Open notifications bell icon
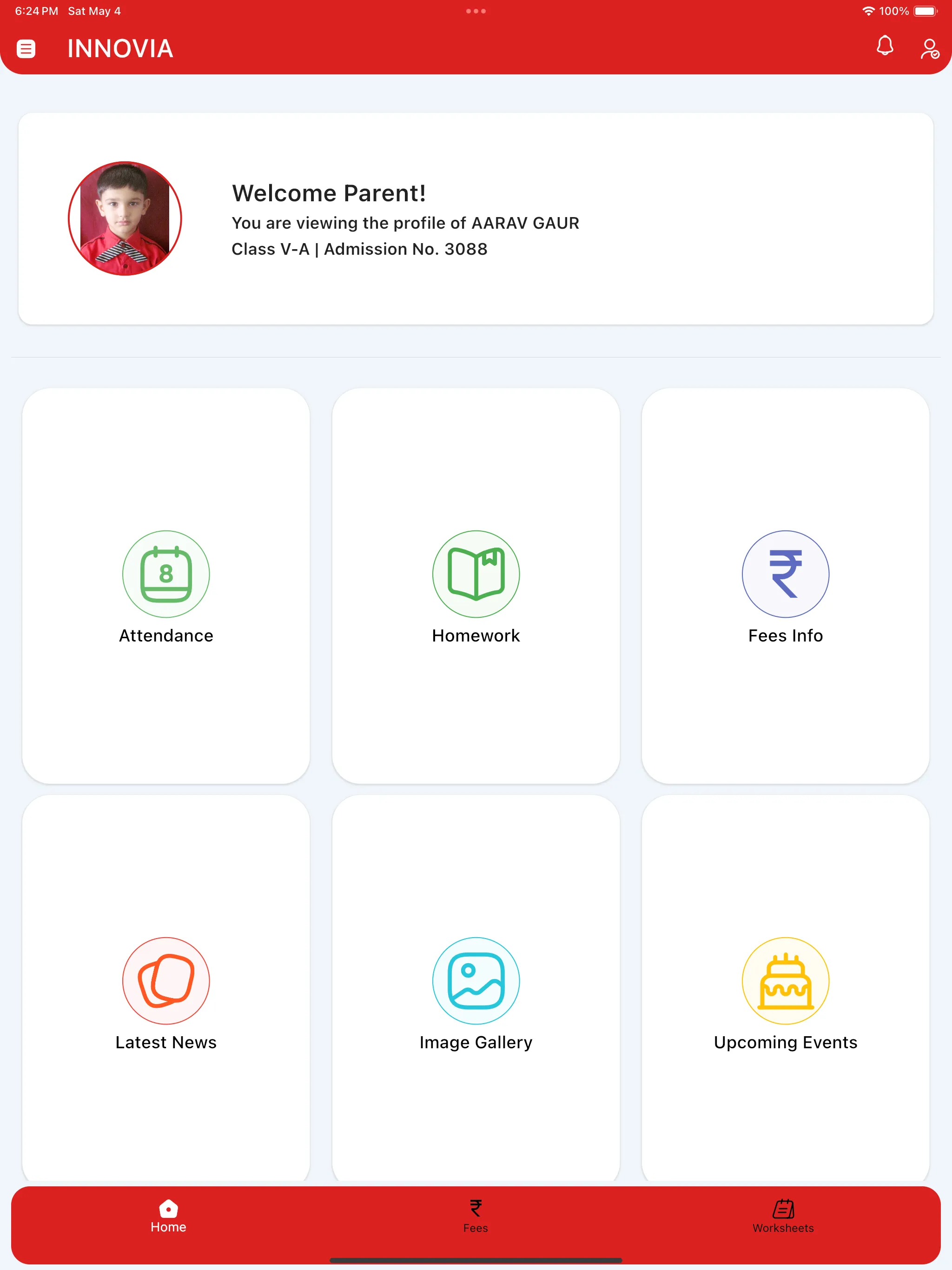The height and width of the screenshot is (1270, 952). pos(885,46)
